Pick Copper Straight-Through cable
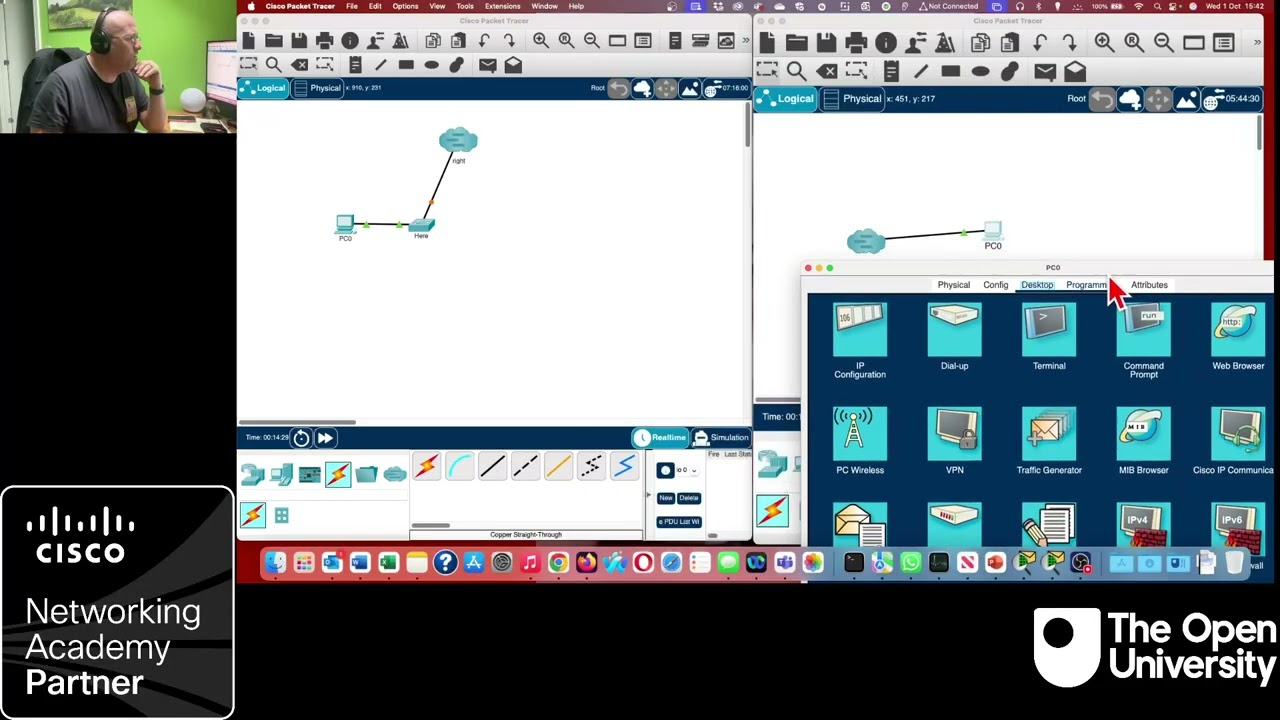The width and height of the screenshot is (1280, 720). click(x=492, y=466)
